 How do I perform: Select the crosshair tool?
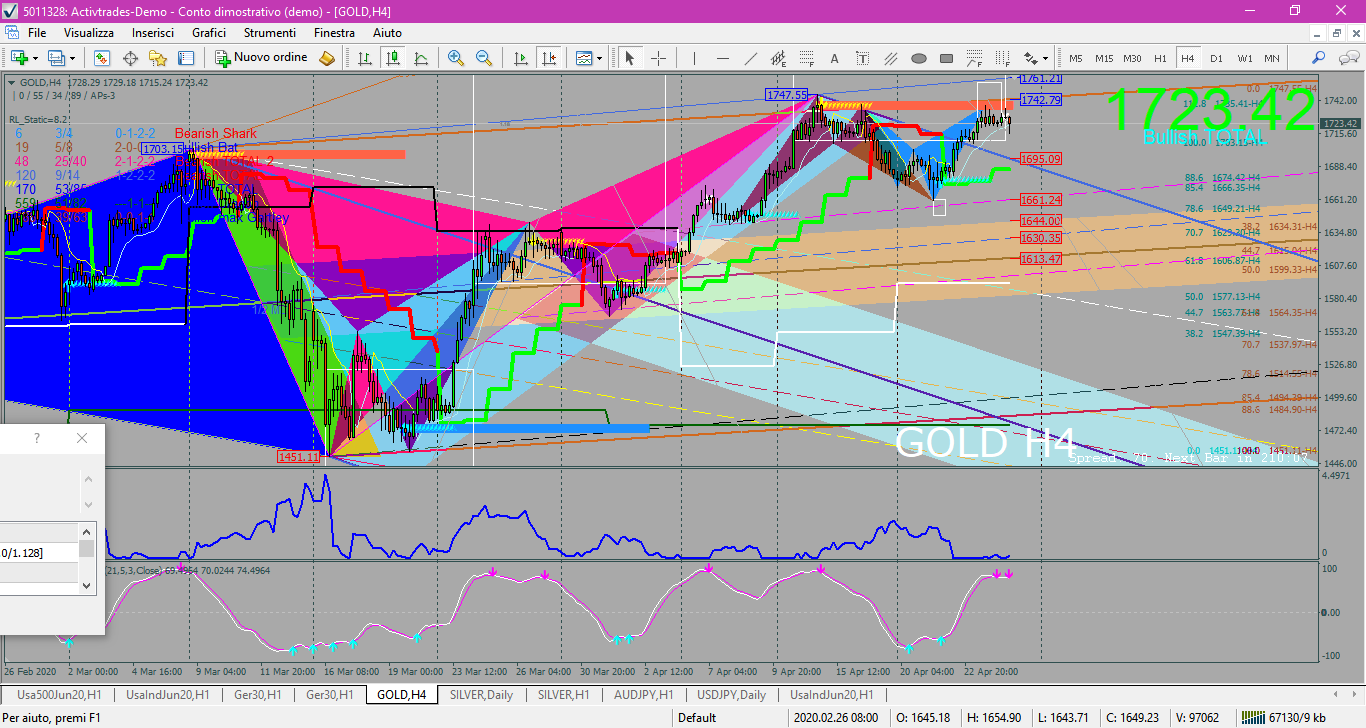click(658, 58)
